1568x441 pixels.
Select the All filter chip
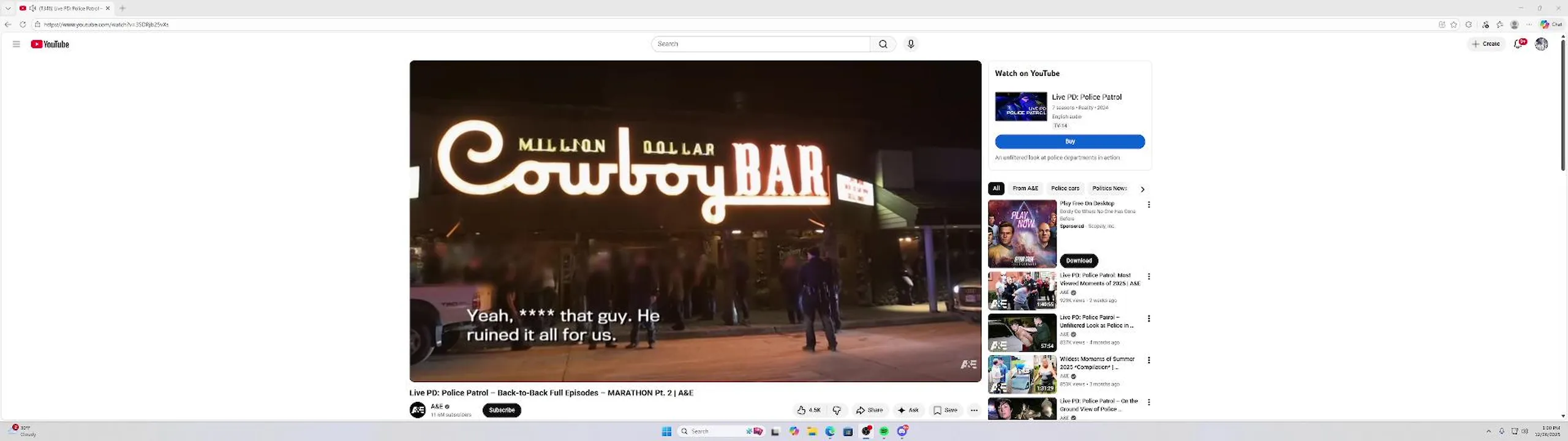(x=996, y=189)
